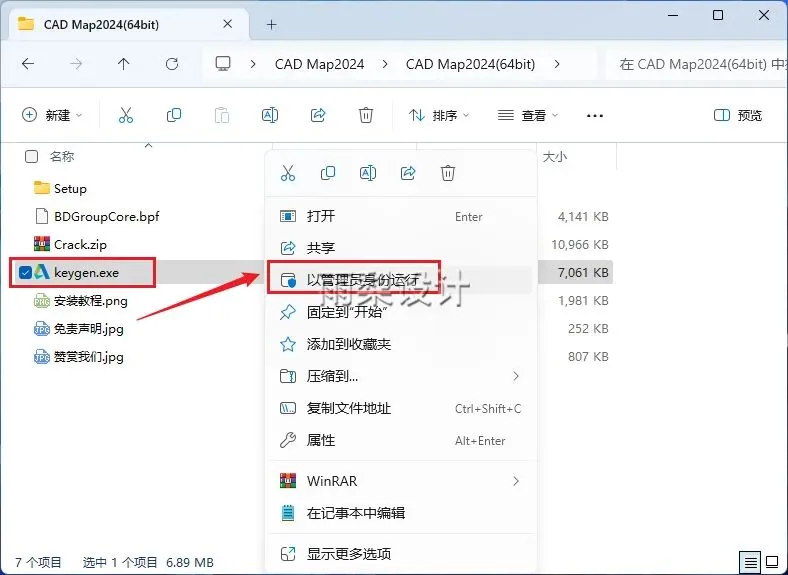Uncheck the keygen.exe checkbox
Image resolution: width=788 pixels, height=575 pixels.
(x=25, y=272)
